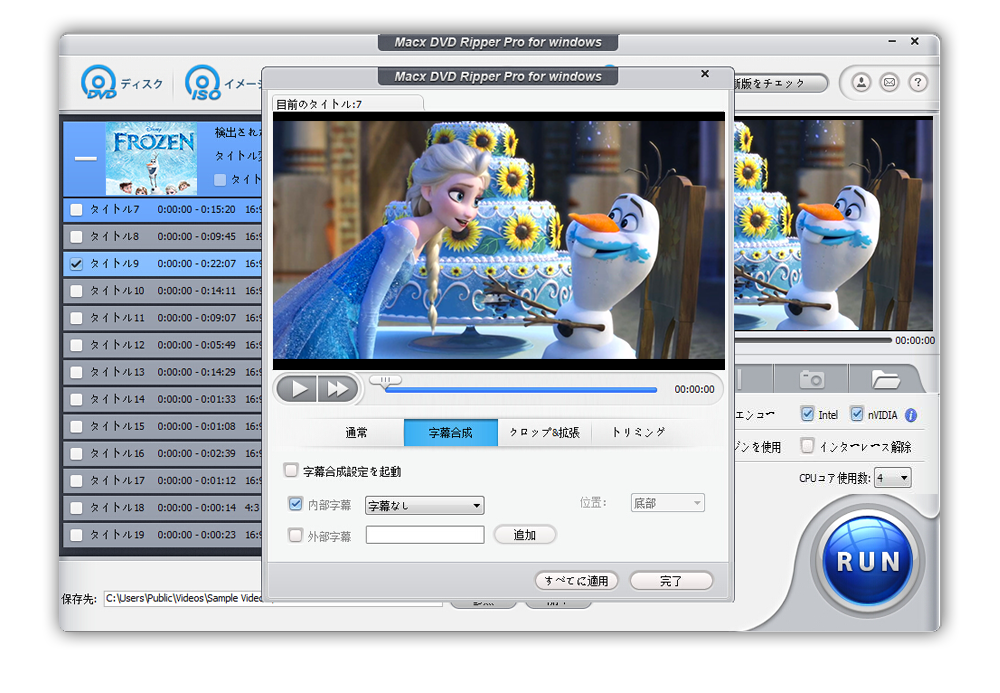Click the すべてに適用 button

[577, 581]
